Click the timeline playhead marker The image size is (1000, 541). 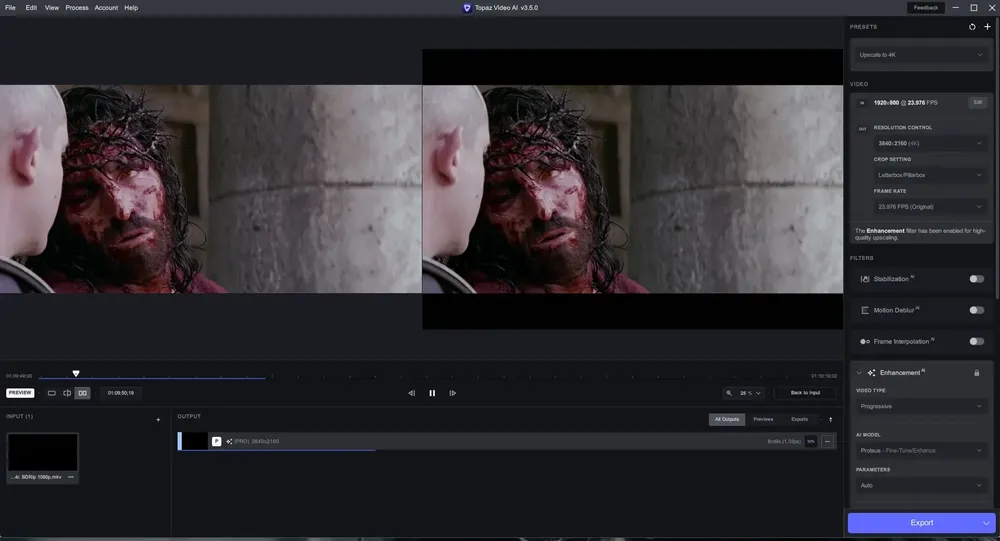(x=76, y=373)
